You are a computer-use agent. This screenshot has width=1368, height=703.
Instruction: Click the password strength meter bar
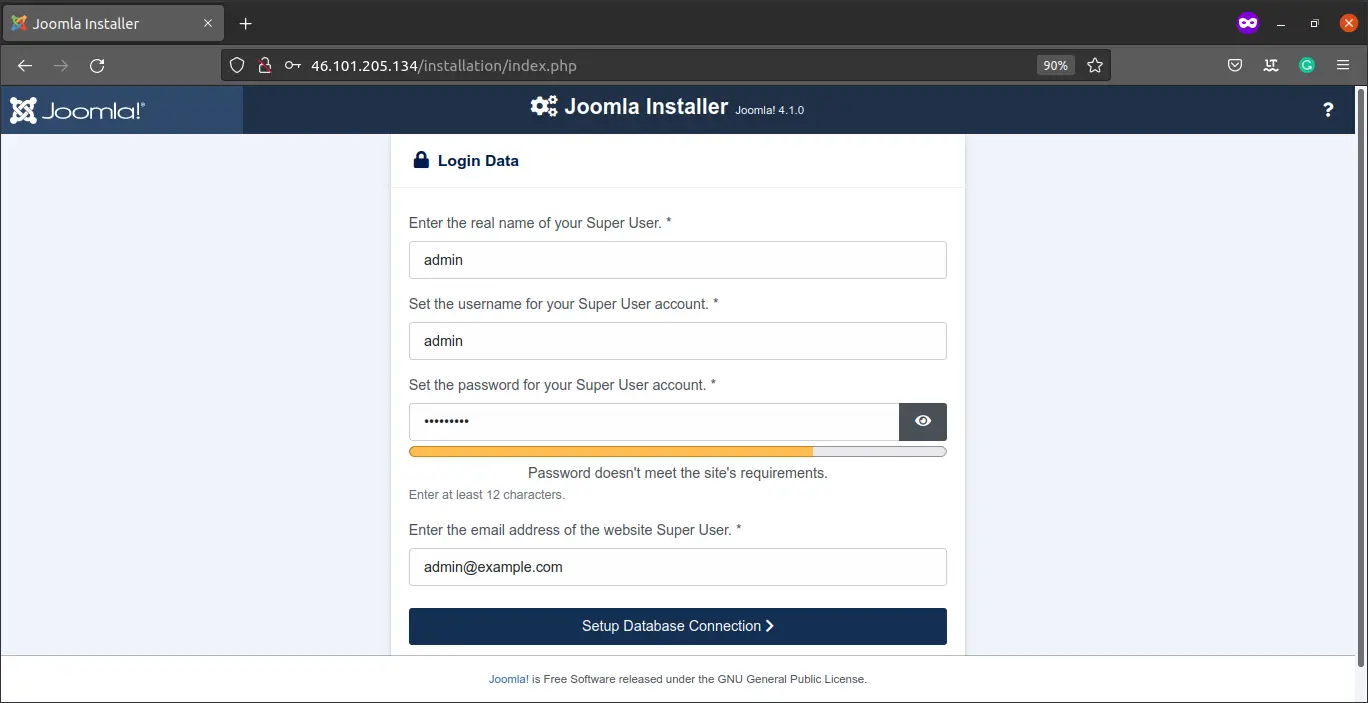pyautogui.click(x=678, y=452)
